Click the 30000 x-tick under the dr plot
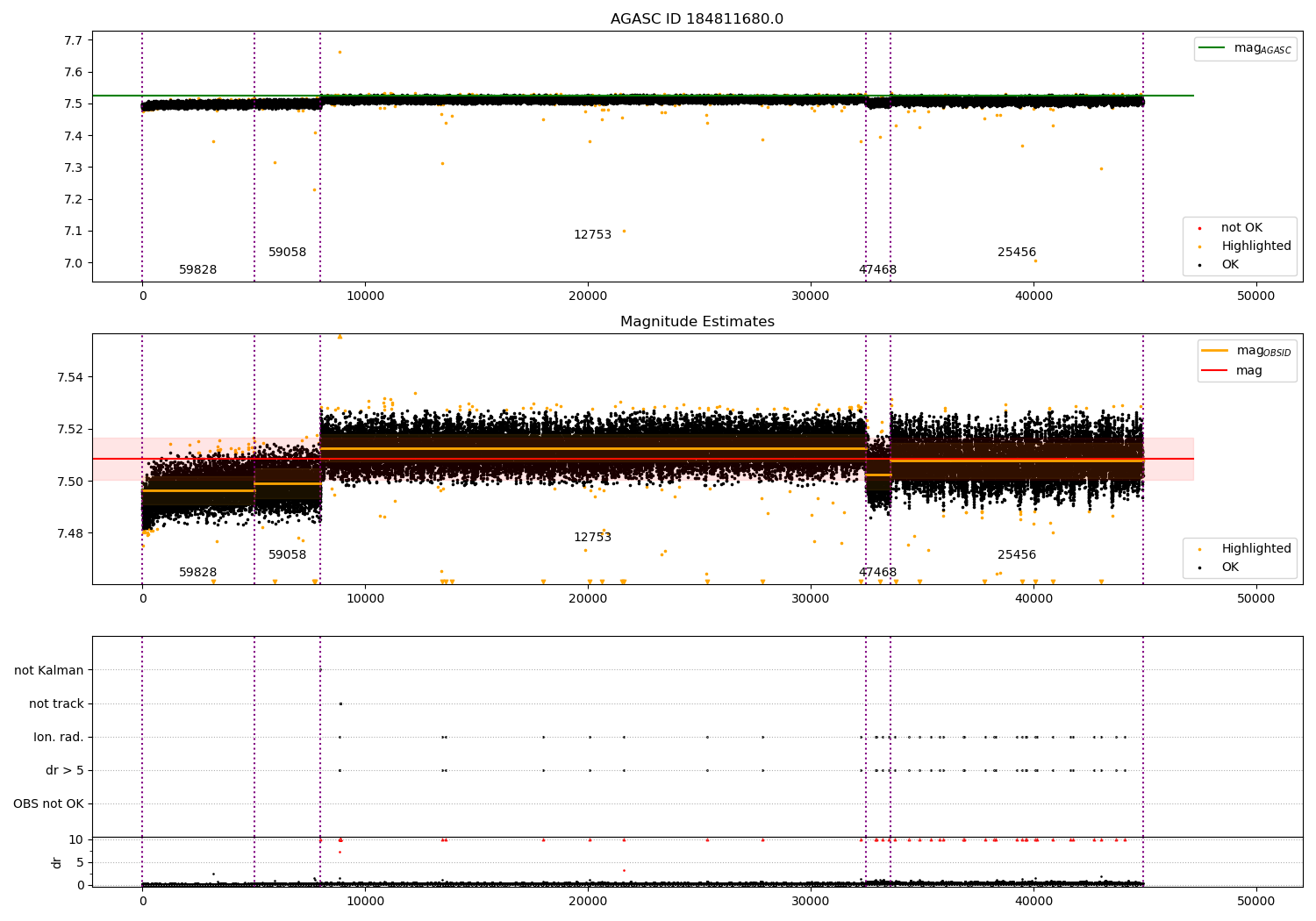1316x921 pixels. tap(811, 901)
